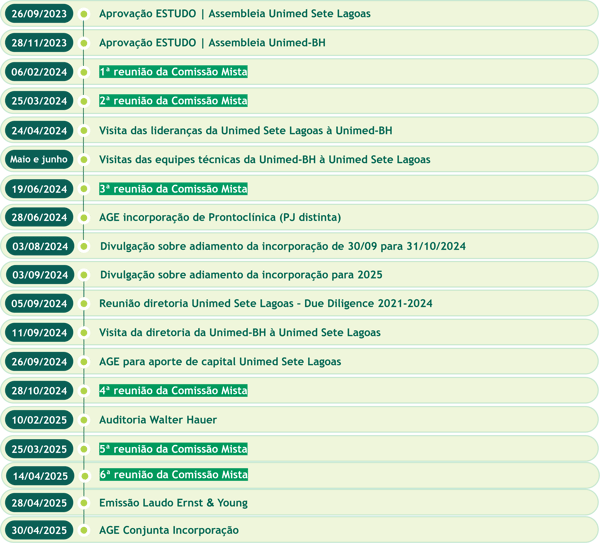Select the 11/09/2024 date badge
Screen dimensions: 600x543
coord(39,333)
